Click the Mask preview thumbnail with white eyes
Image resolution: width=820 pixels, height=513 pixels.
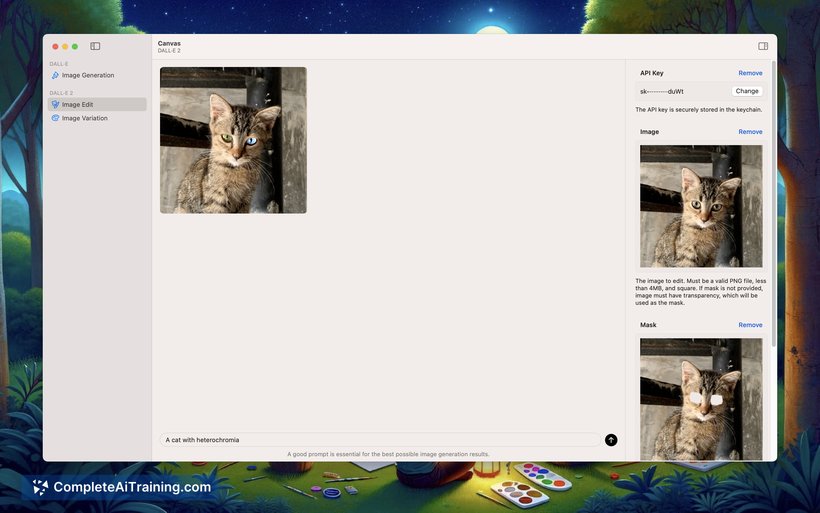pyautogui.click(x=701, y=399)
